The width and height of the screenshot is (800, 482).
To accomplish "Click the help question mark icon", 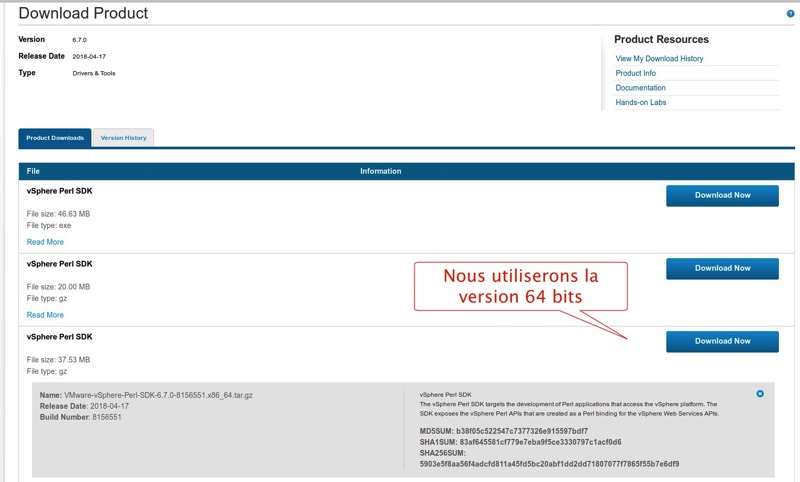I will 790,14.
